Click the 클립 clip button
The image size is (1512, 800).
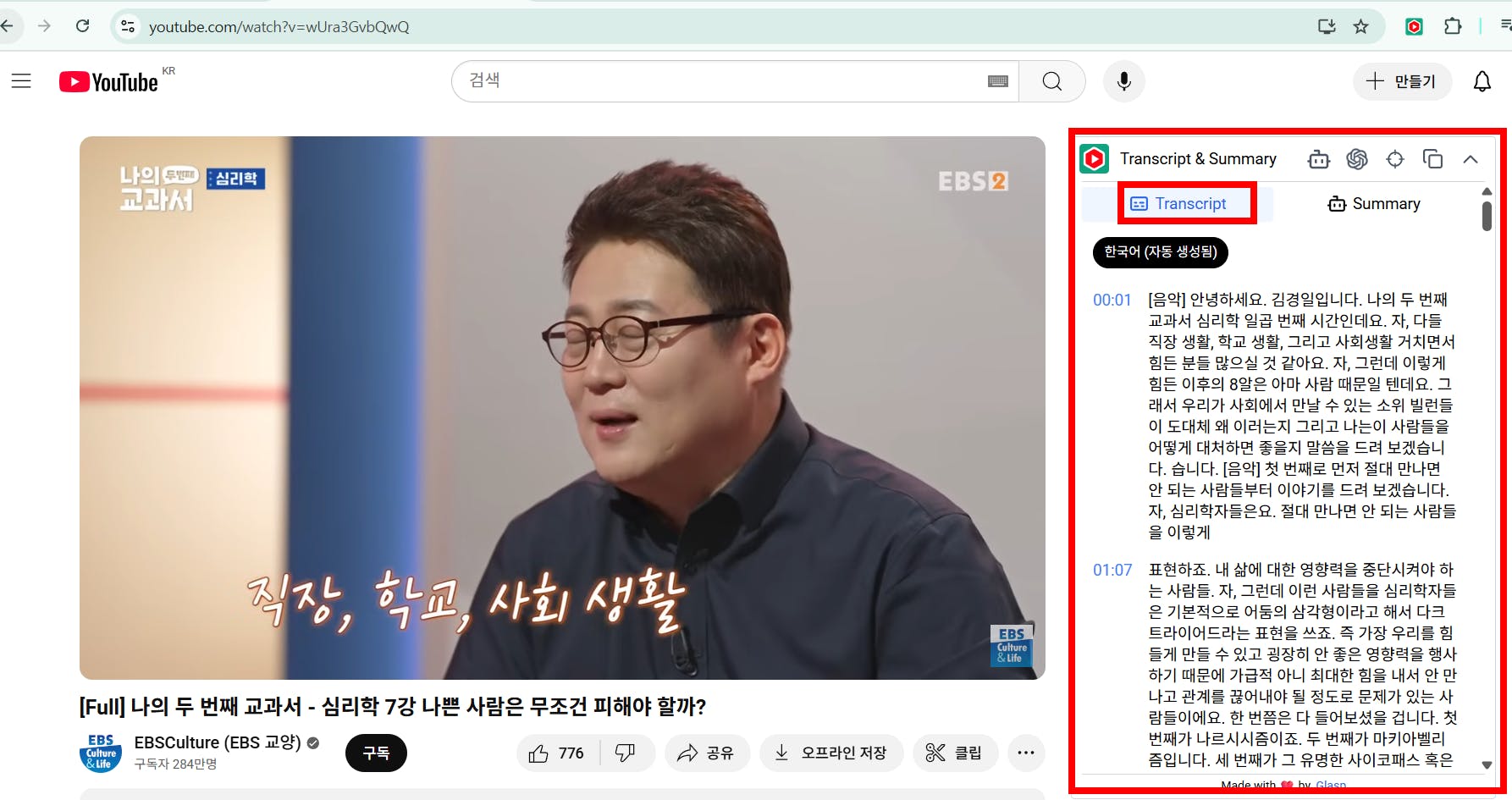coord(955,753)
